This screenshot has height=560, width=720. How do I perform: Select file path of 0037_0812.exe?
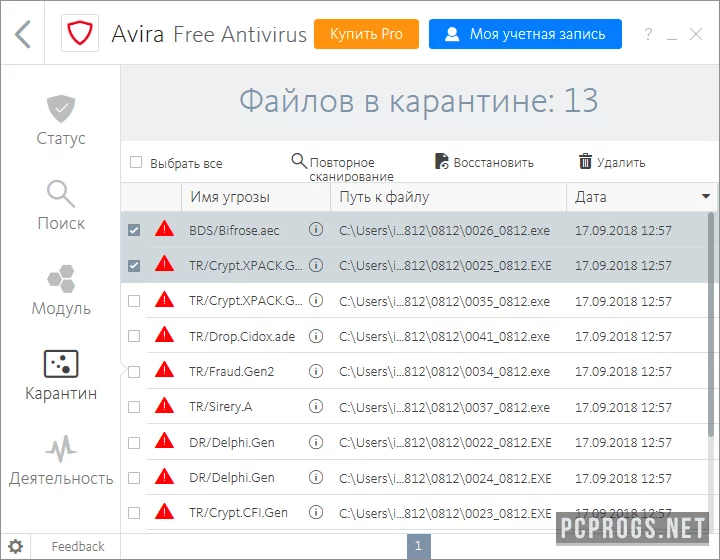(x=444, y=407)
